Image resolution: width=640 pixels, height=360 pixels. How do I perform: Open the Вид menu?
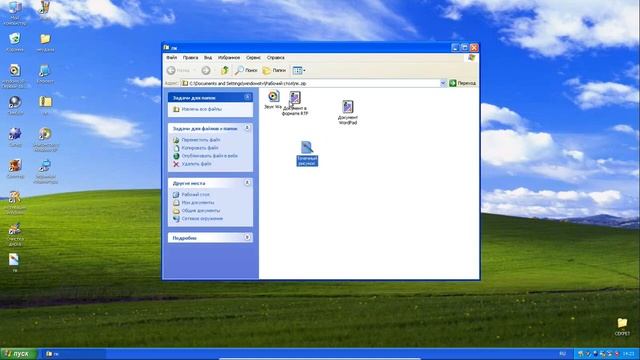208,58
